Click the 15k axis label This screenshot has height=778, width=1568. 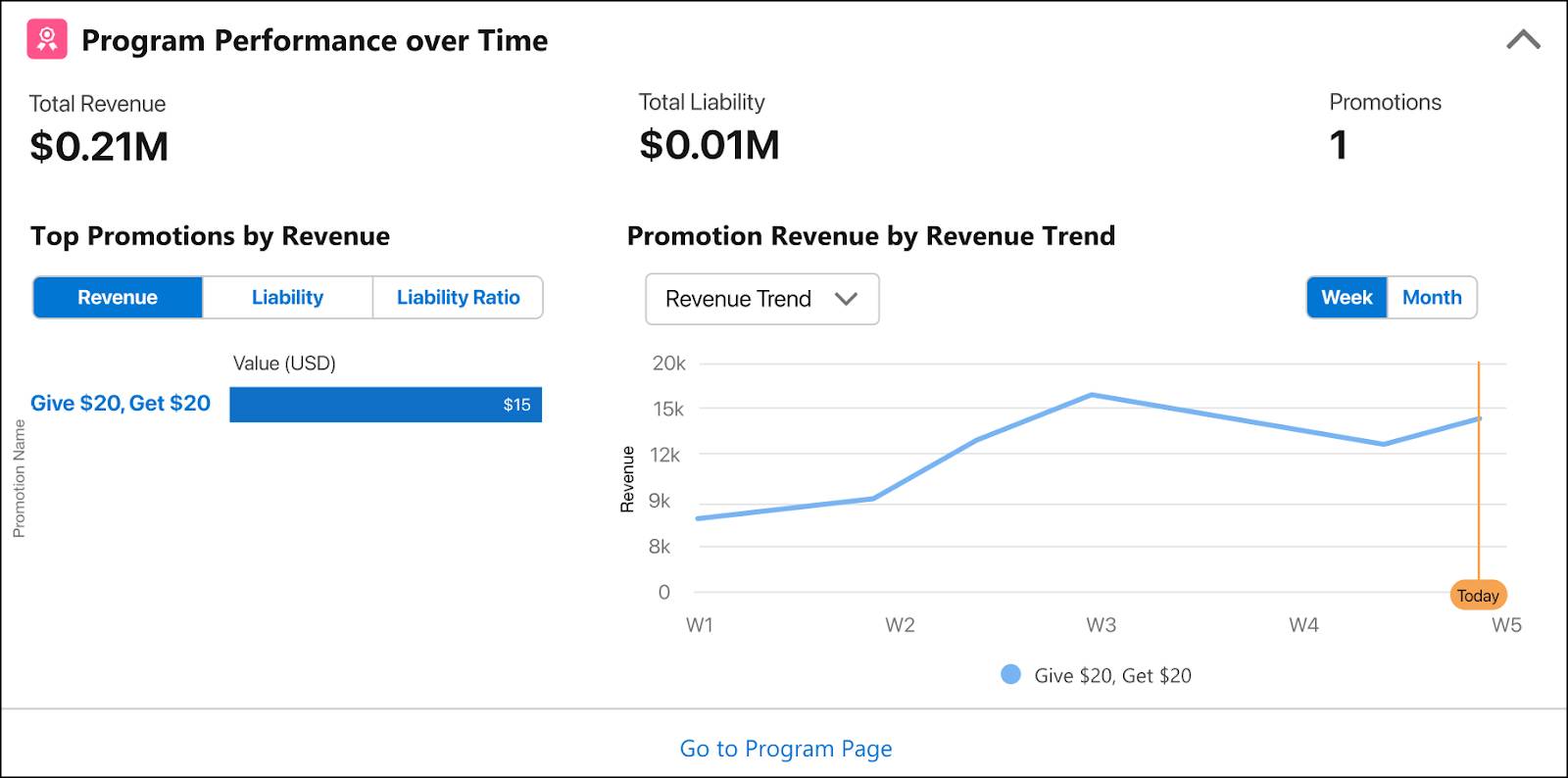[x=668, y=410]
